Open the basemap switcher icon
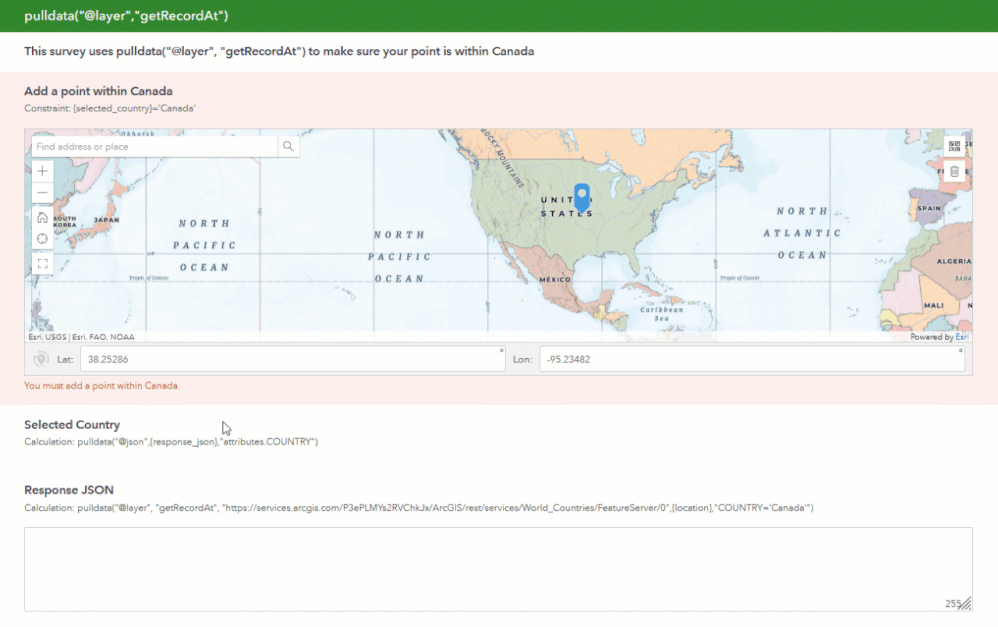 click(954, 146)
